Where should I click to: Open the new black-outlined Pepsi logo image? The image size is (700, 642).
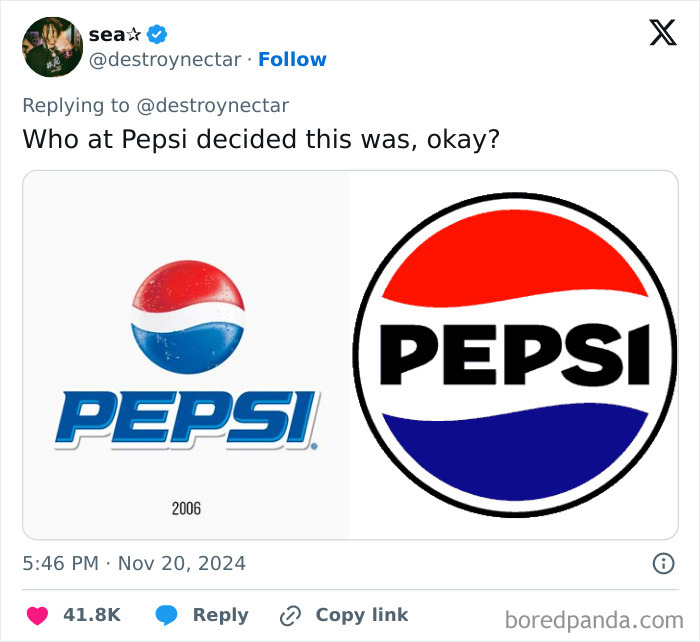(515, 355)
